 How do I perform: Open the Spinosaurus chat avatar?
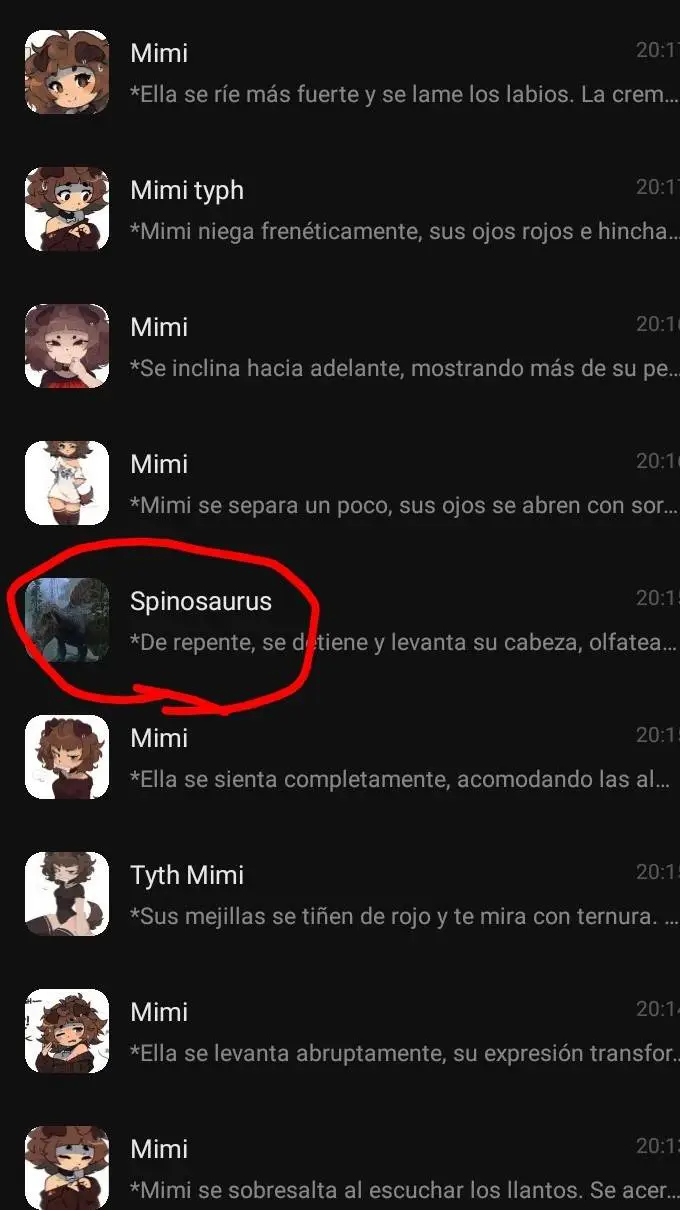67,620
